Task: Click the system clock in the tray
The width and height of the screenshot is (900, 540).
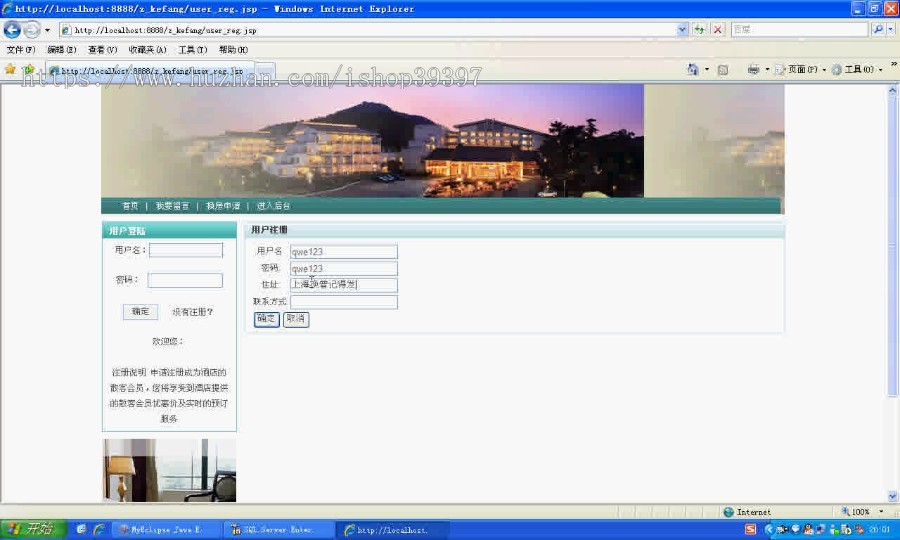Action: [878, 529]
